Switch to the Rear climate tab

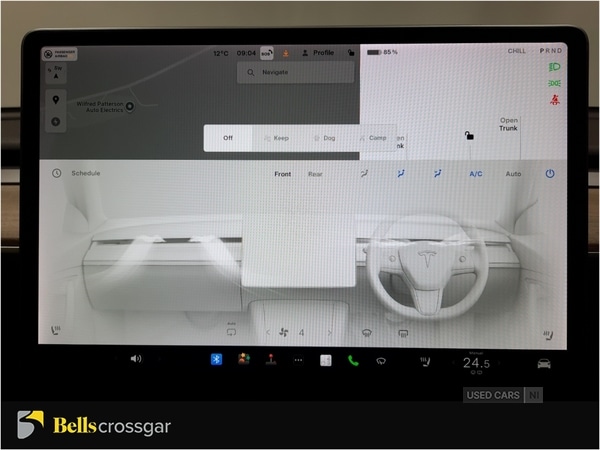[x=315, y=174]
